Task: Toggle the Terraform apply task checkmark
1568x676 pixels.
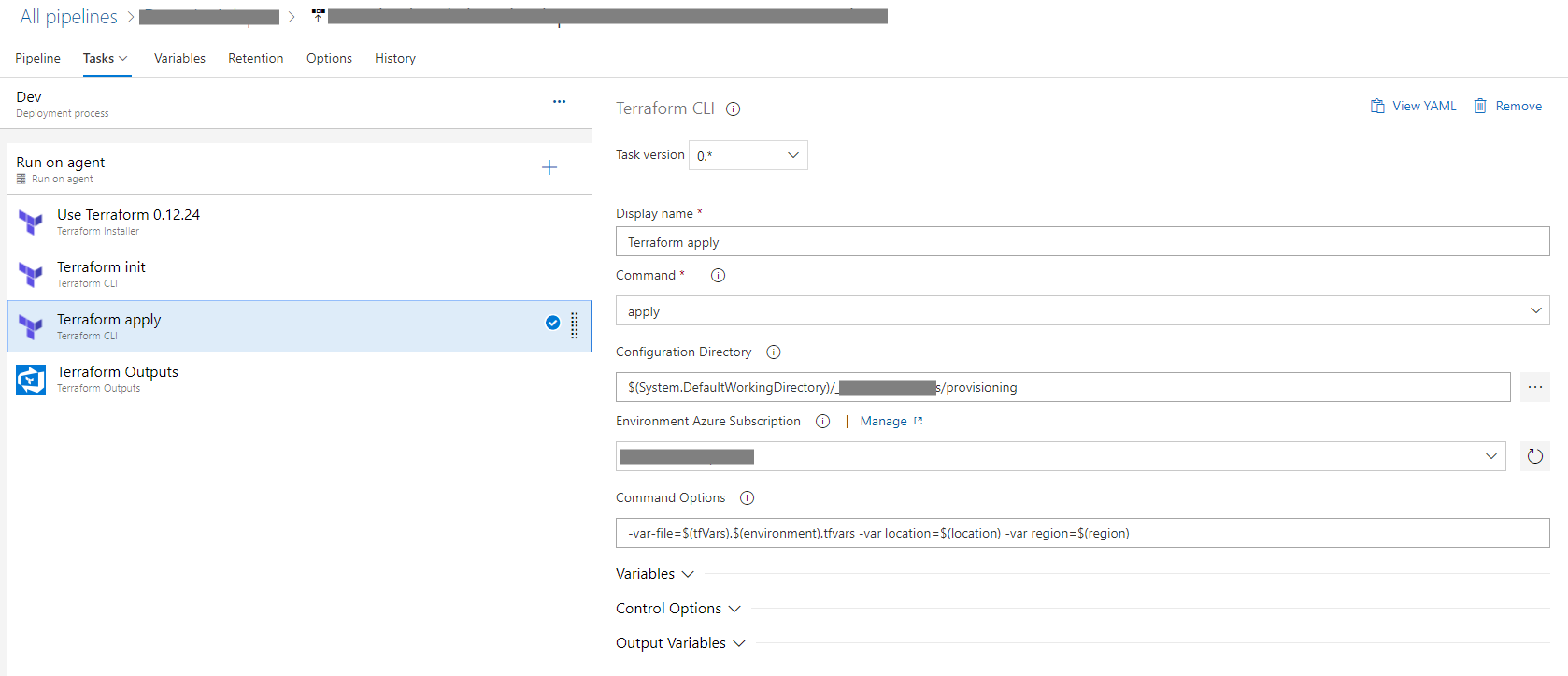Action: point(552,323)
